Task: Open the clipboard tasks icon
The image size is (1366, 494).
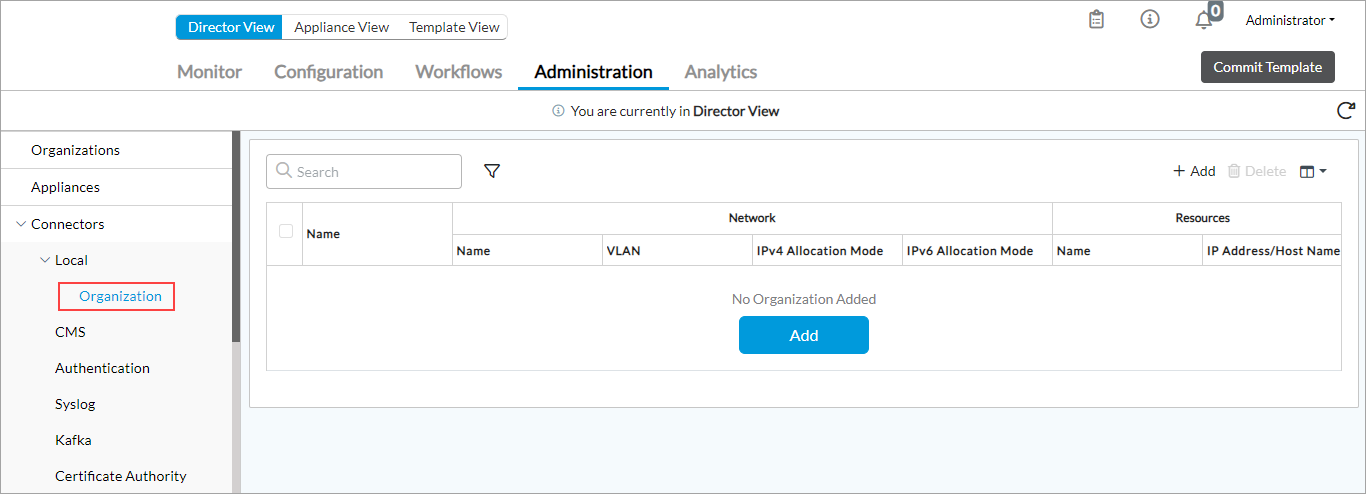Action: point(1096,20)
